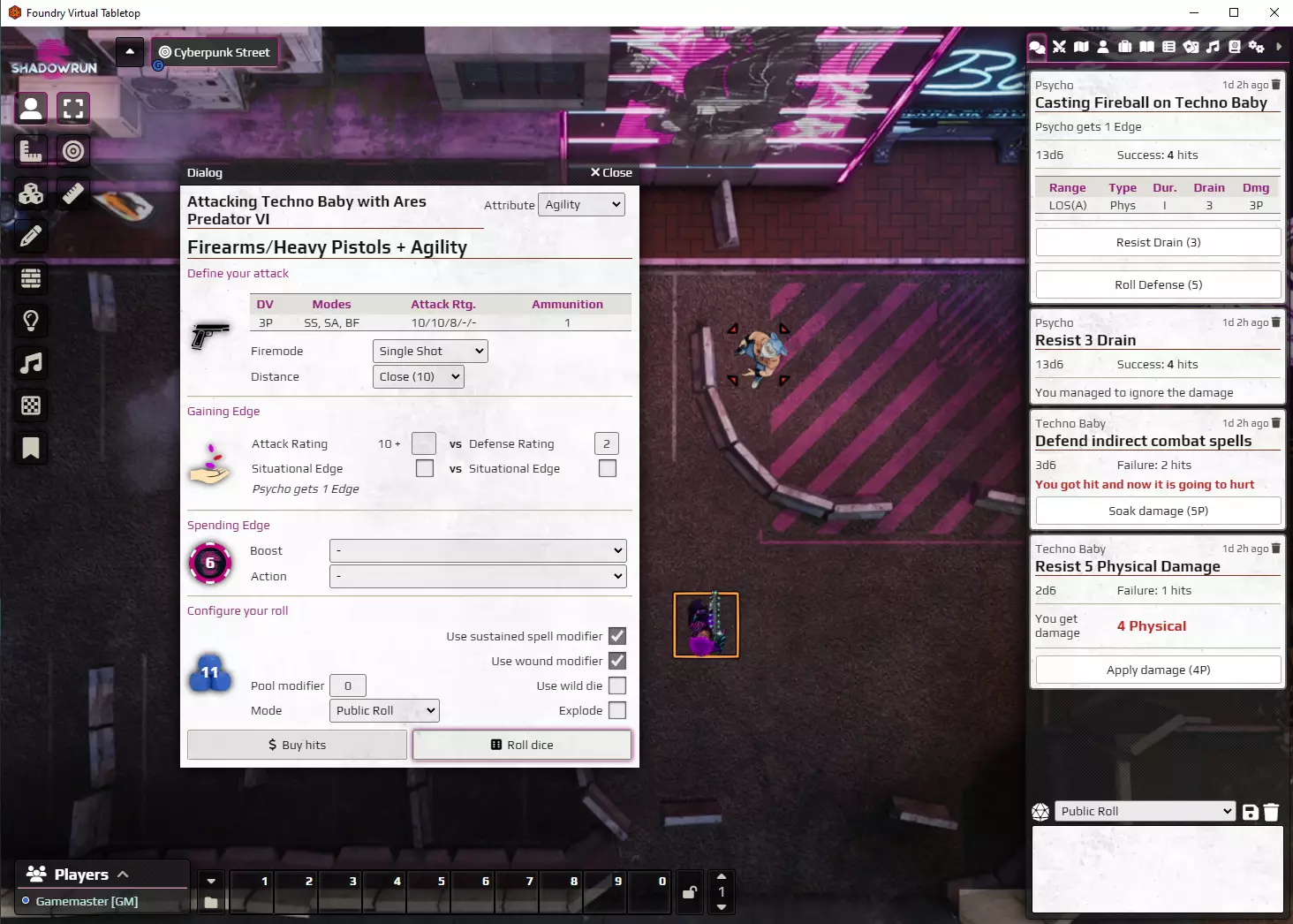This screenshot has width=1293, height=924.
Task: Open Ambient Sound Controls music icon
Action: coord(31,363)
